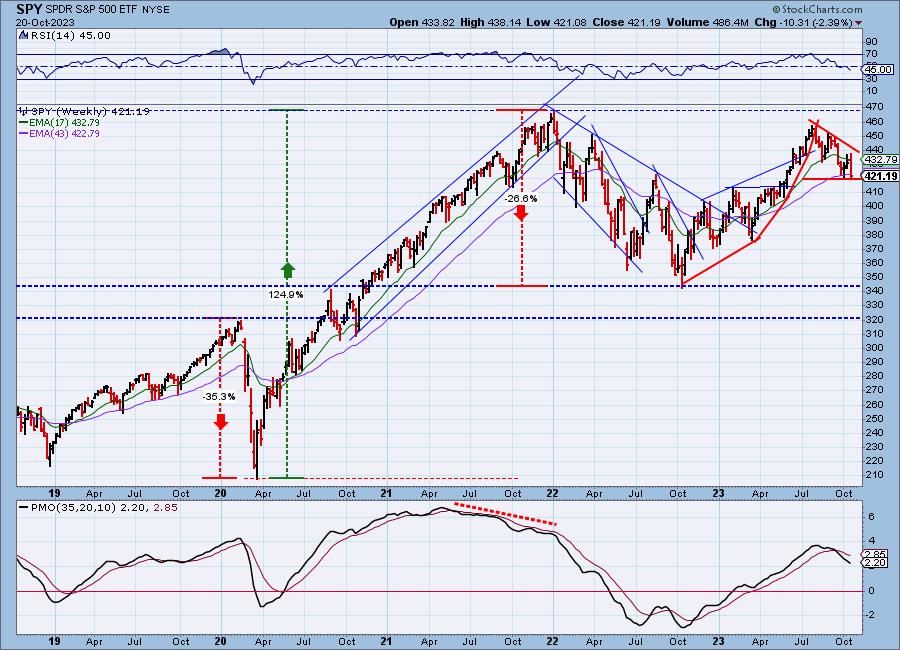This screenshot has width=900, height=650.
Task: Click the green up arrow above 124.9% label
Action: (288, 270)
